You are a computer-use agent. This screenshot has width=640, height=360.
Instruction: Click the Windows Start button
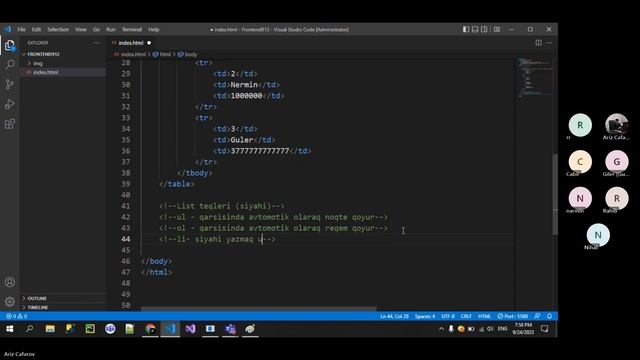[9, 329]
